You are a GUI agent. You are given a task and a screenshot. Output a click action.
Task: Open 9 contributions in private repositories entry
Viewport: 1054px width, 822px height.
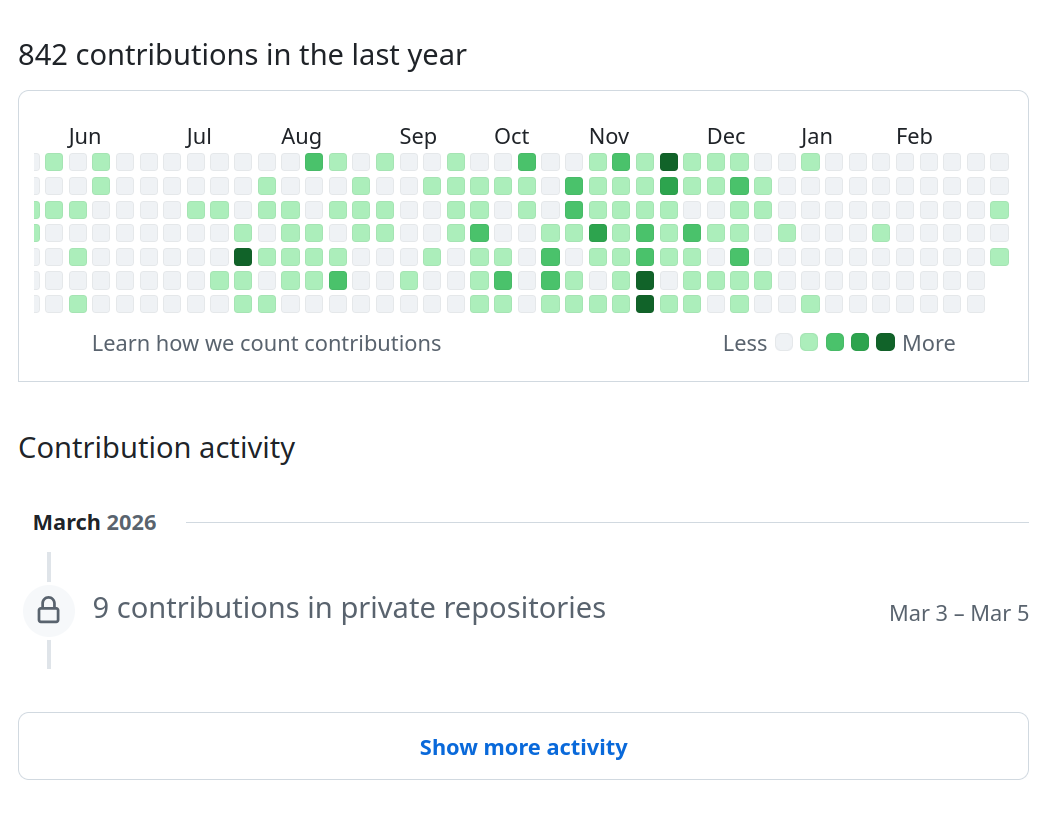[x=349, y=608]
